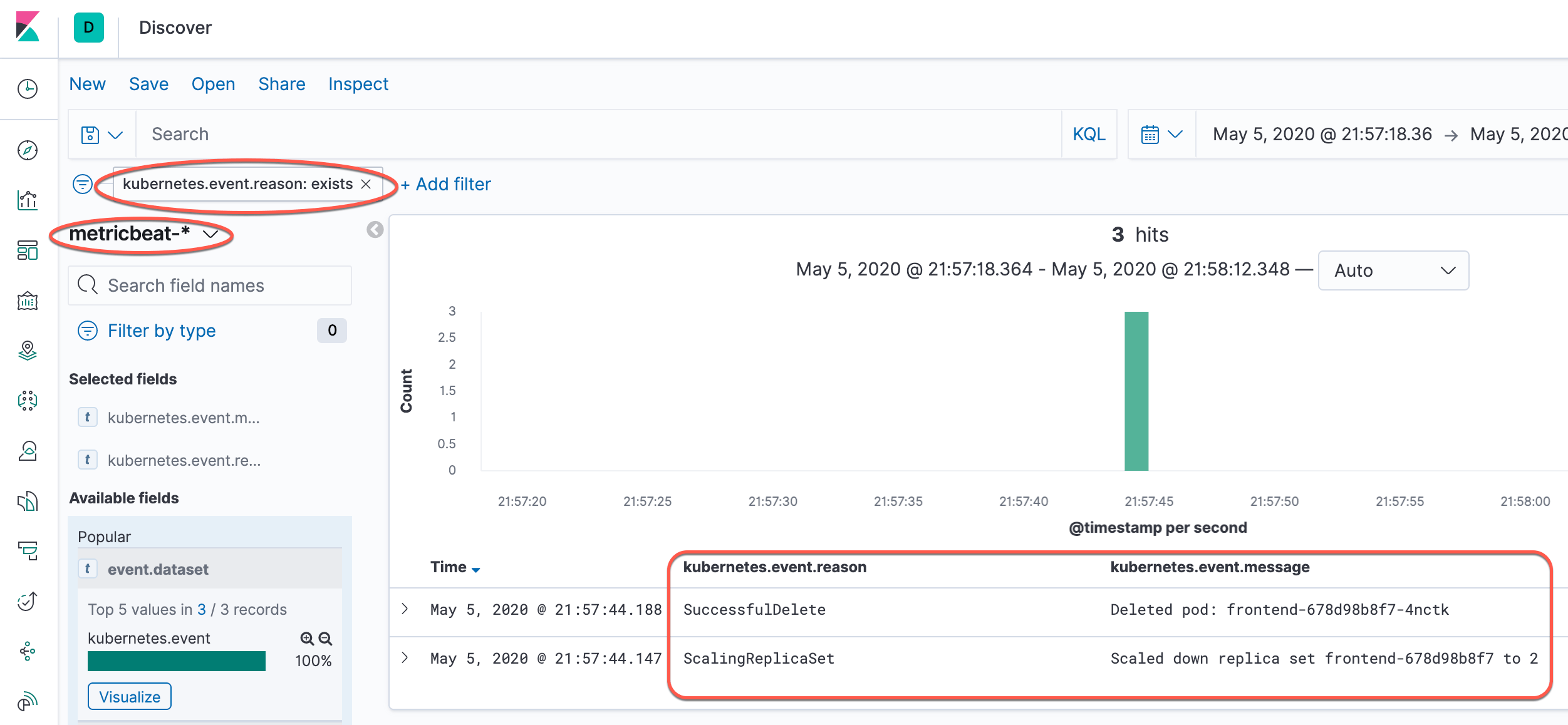Image resolution: width=1568 pixels, height=725 pixels.
Task: Switch to the Share menu option
Action: click(x=281, y=84)
